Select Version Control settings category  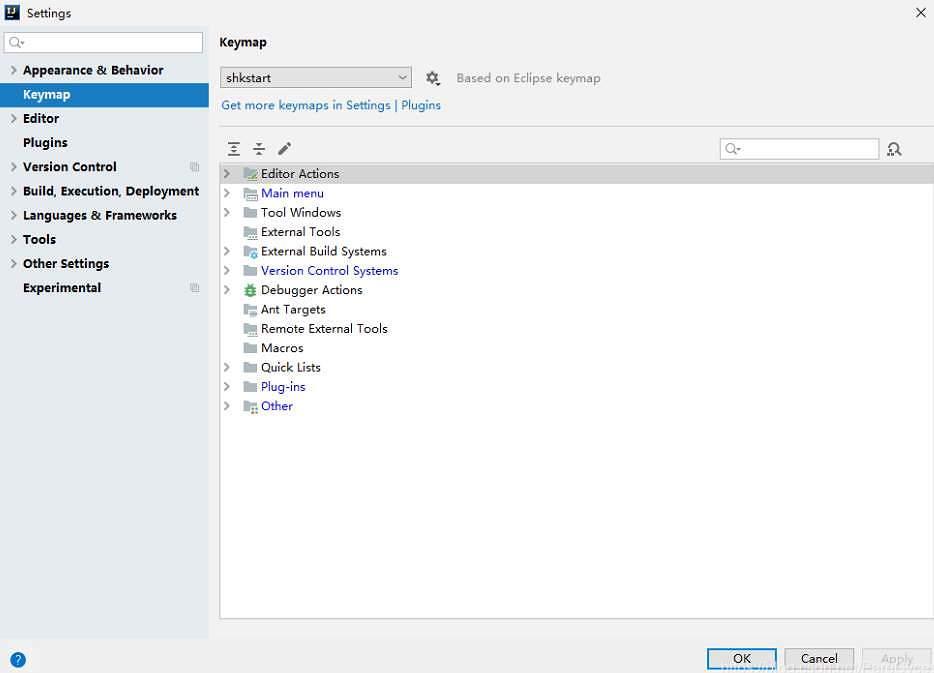click(104, 167)
